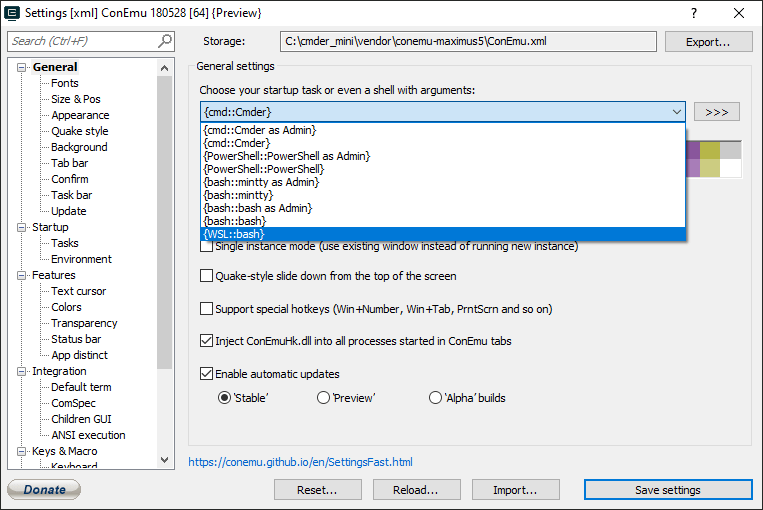
Task: Open the Size & Pos settings page
Action: point(76,99)
